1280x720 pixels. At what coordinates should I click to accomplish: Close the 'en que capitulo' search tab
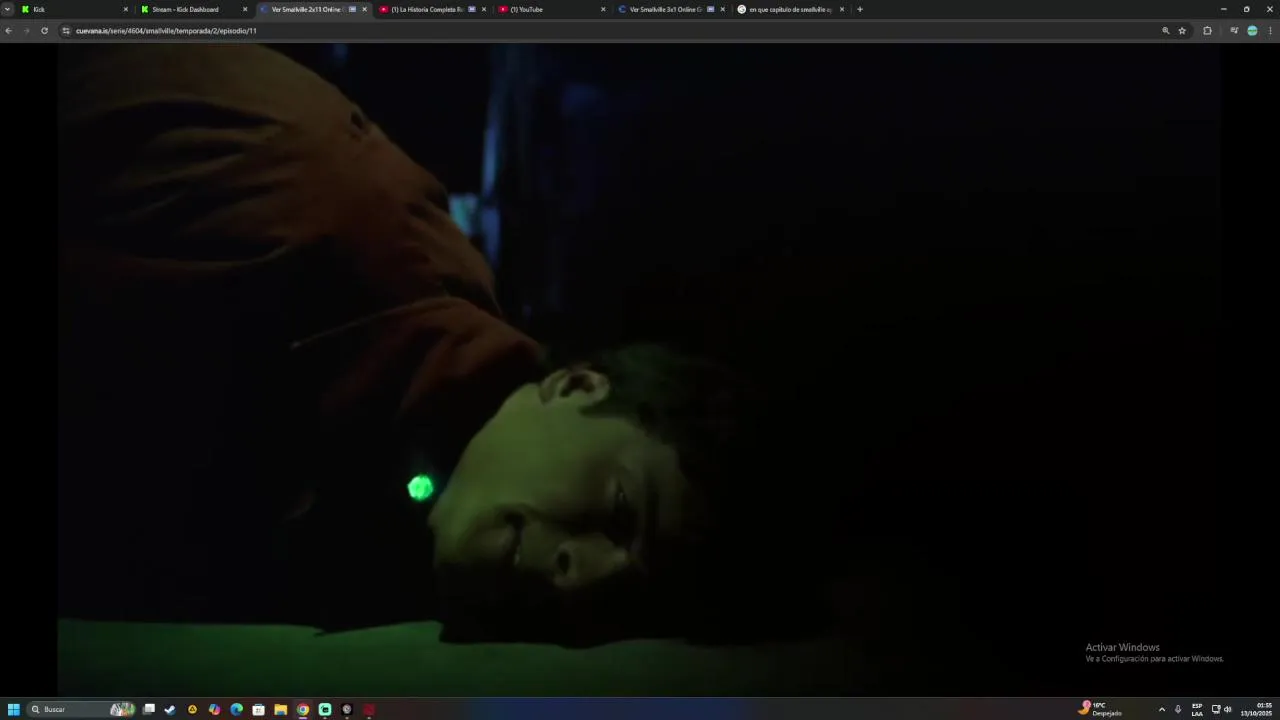click(x=842, y=9)
